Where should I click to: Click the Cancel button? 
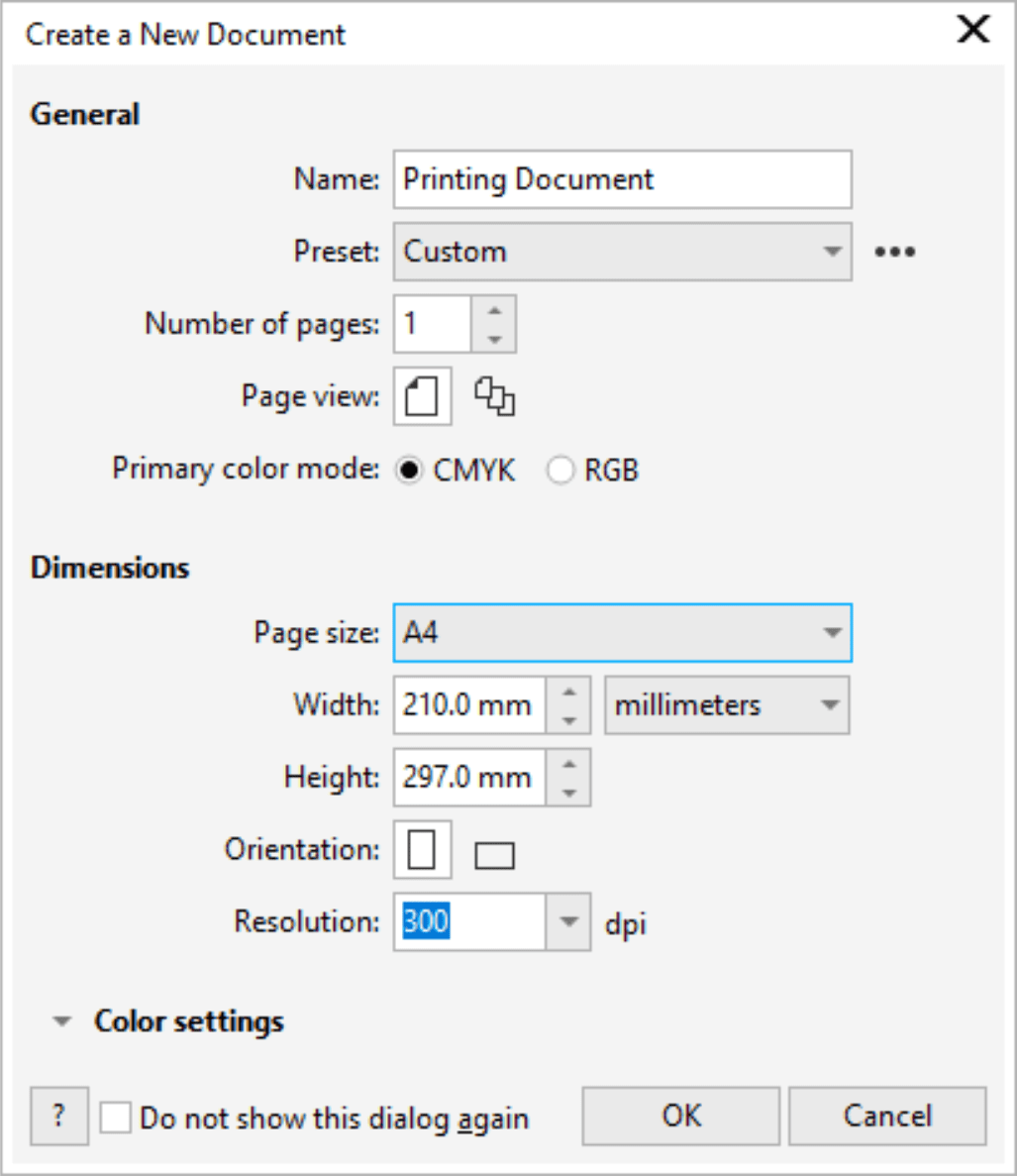[x=887, y=1116]
